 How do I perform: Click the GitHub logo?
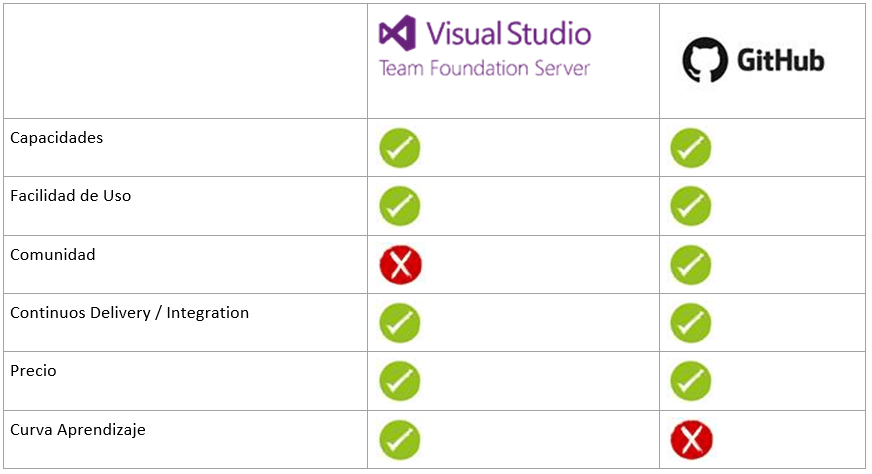click(x=753, y=60)
